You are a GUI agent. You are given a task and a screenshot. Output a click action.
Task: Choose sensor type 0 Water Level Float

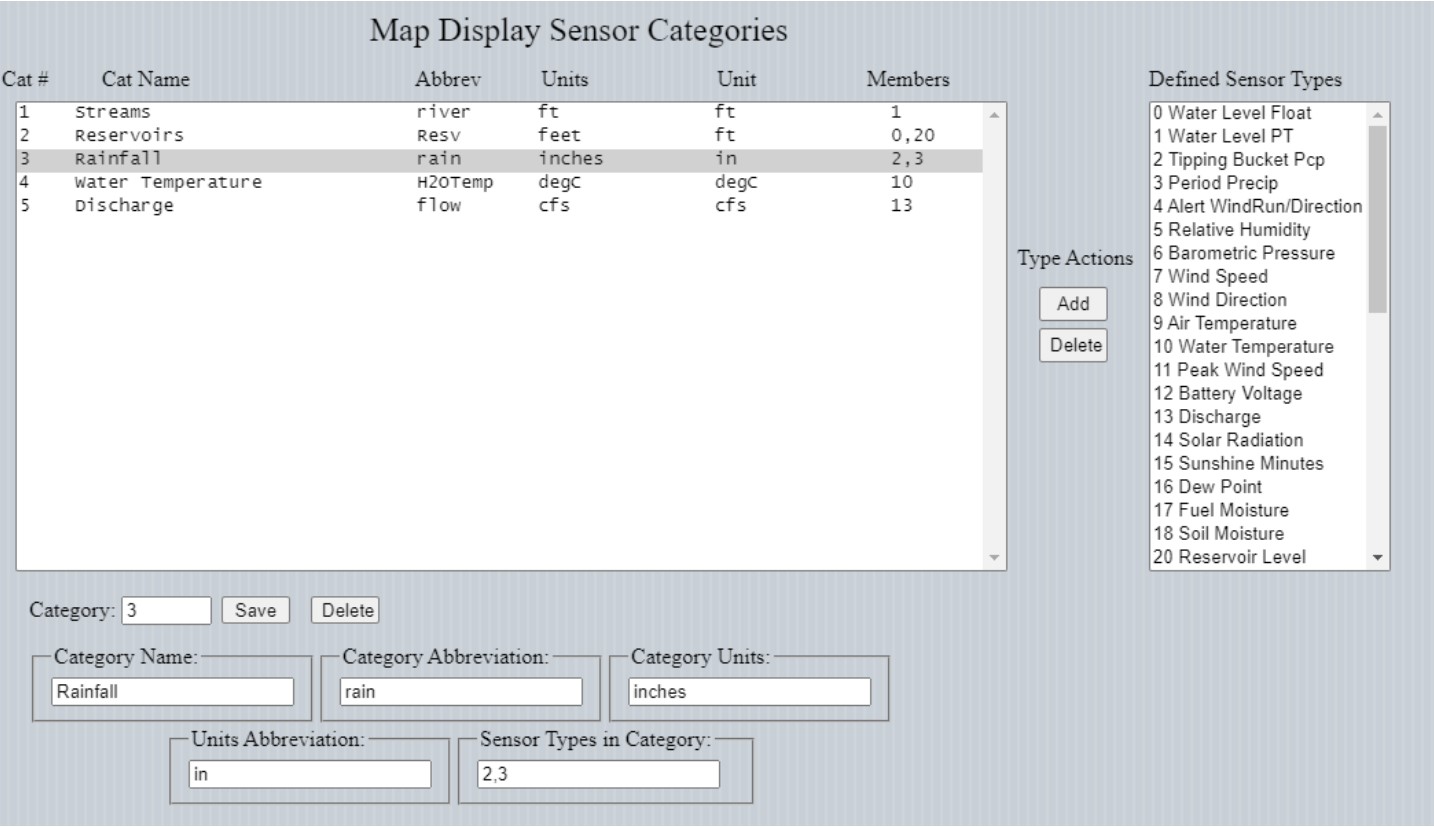pos(1231,113)
